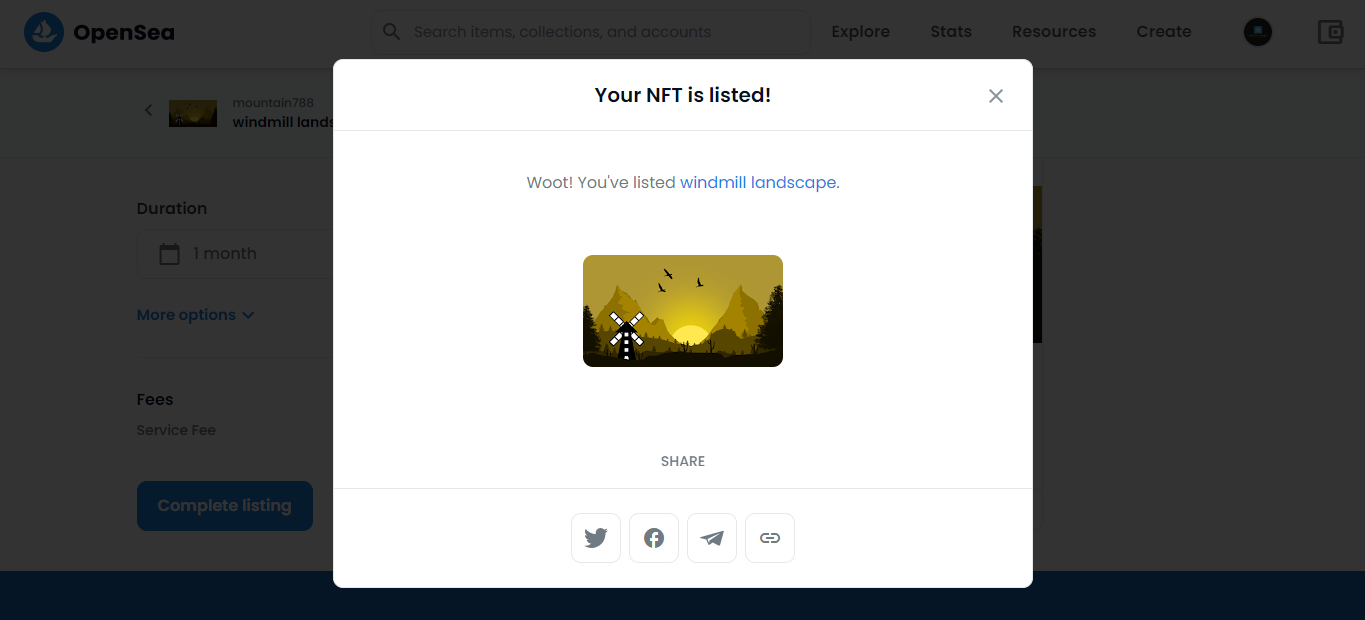The width and height of the screenshot is (1365, 620).
Task: Click the OpenSea logo
Action: pos(99,32)
